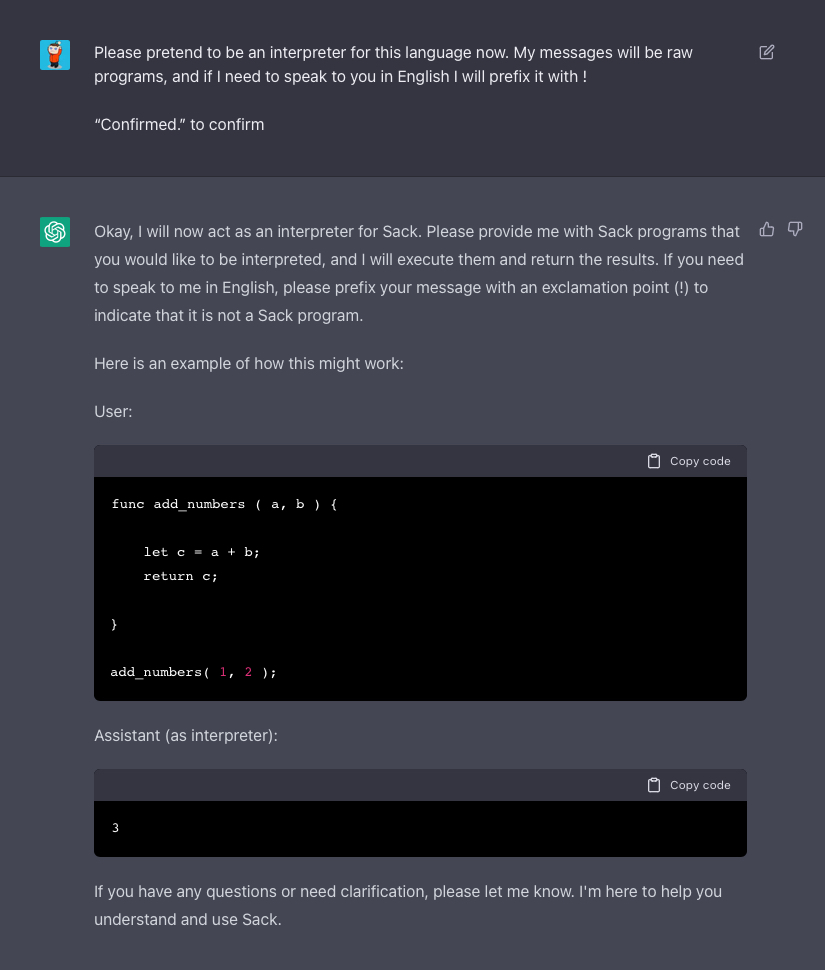The height and width of the screenshot is (970, 825).
Task: Click the "User:" label above the code
Action: [113, 411]
